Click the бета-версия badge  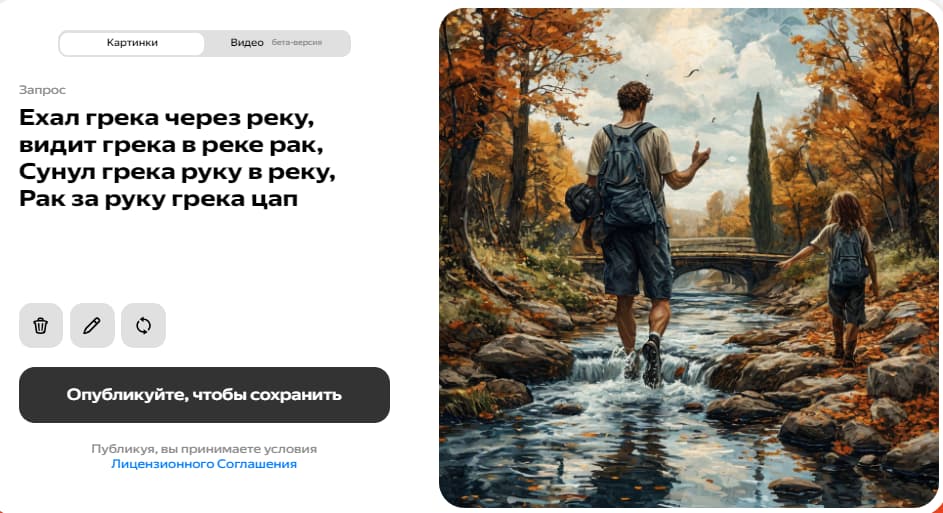[x=297, y=43]
